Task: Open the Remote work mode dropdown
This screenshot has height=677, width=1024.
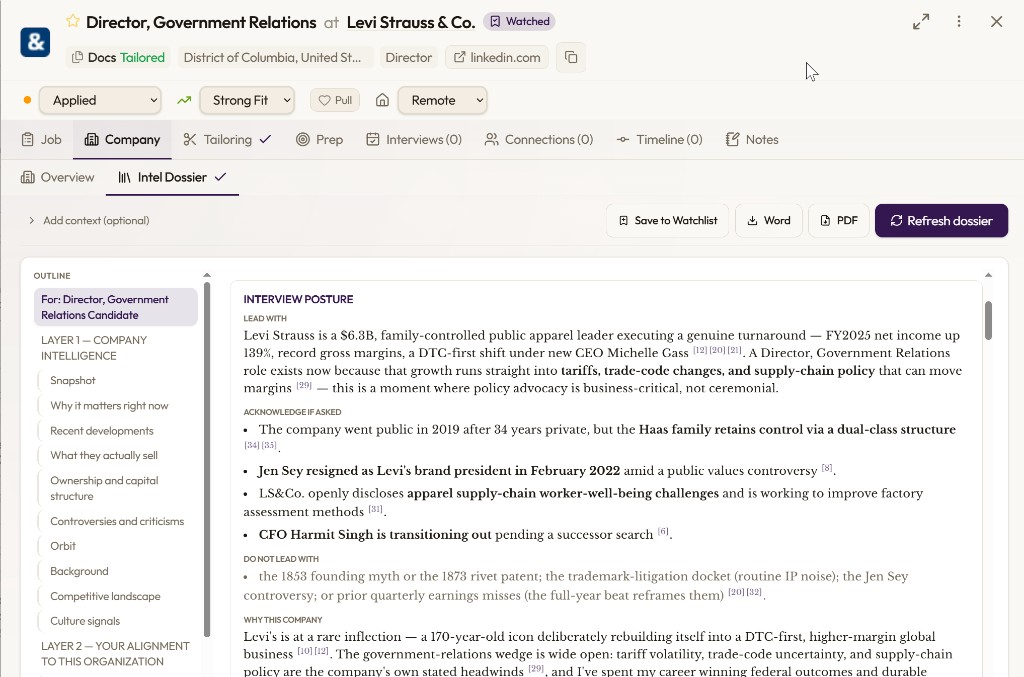Action: click(442, 100)
